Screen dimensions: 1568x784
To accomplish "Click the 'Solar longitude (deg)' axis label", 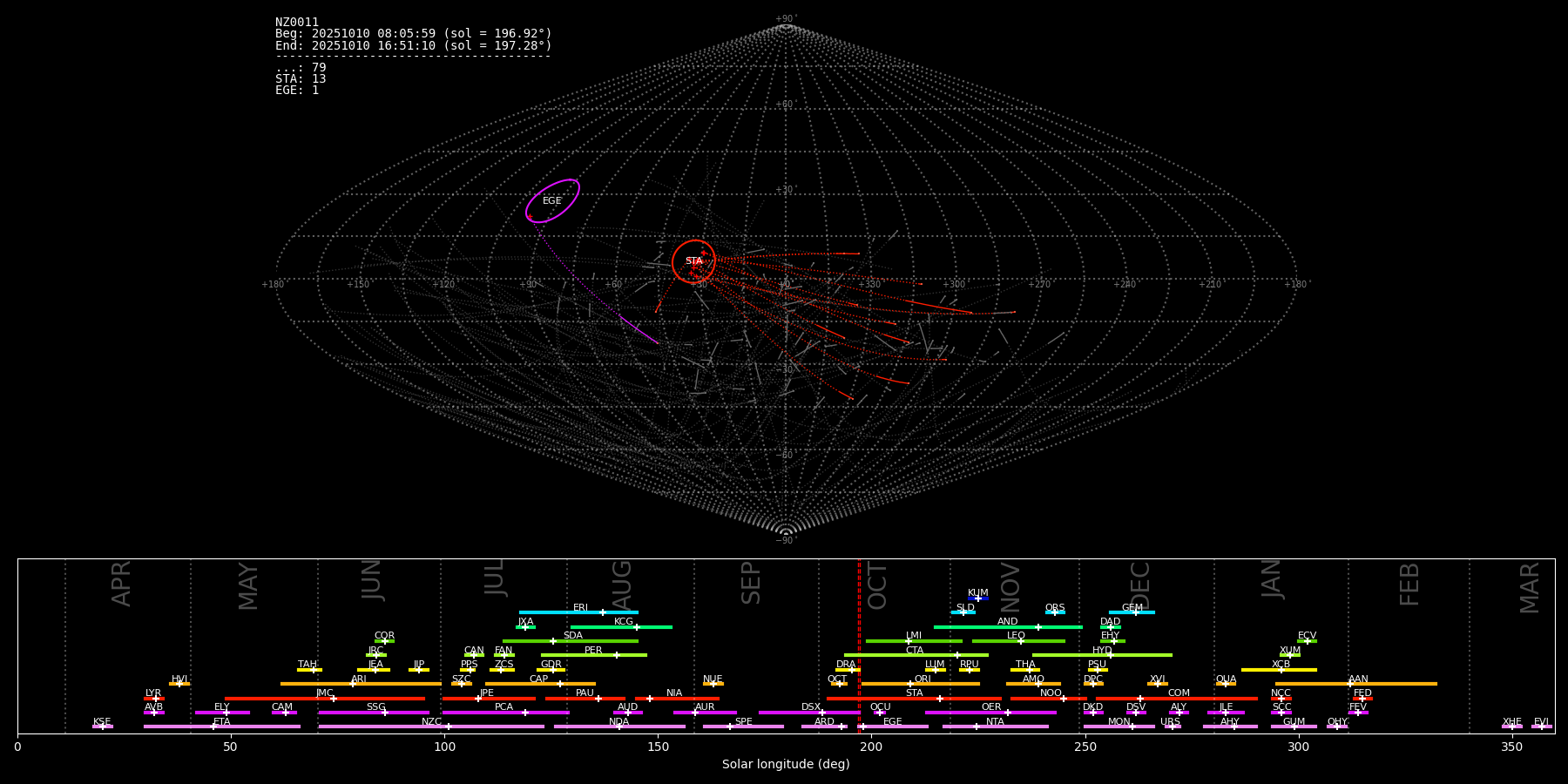I will point(786,764).
